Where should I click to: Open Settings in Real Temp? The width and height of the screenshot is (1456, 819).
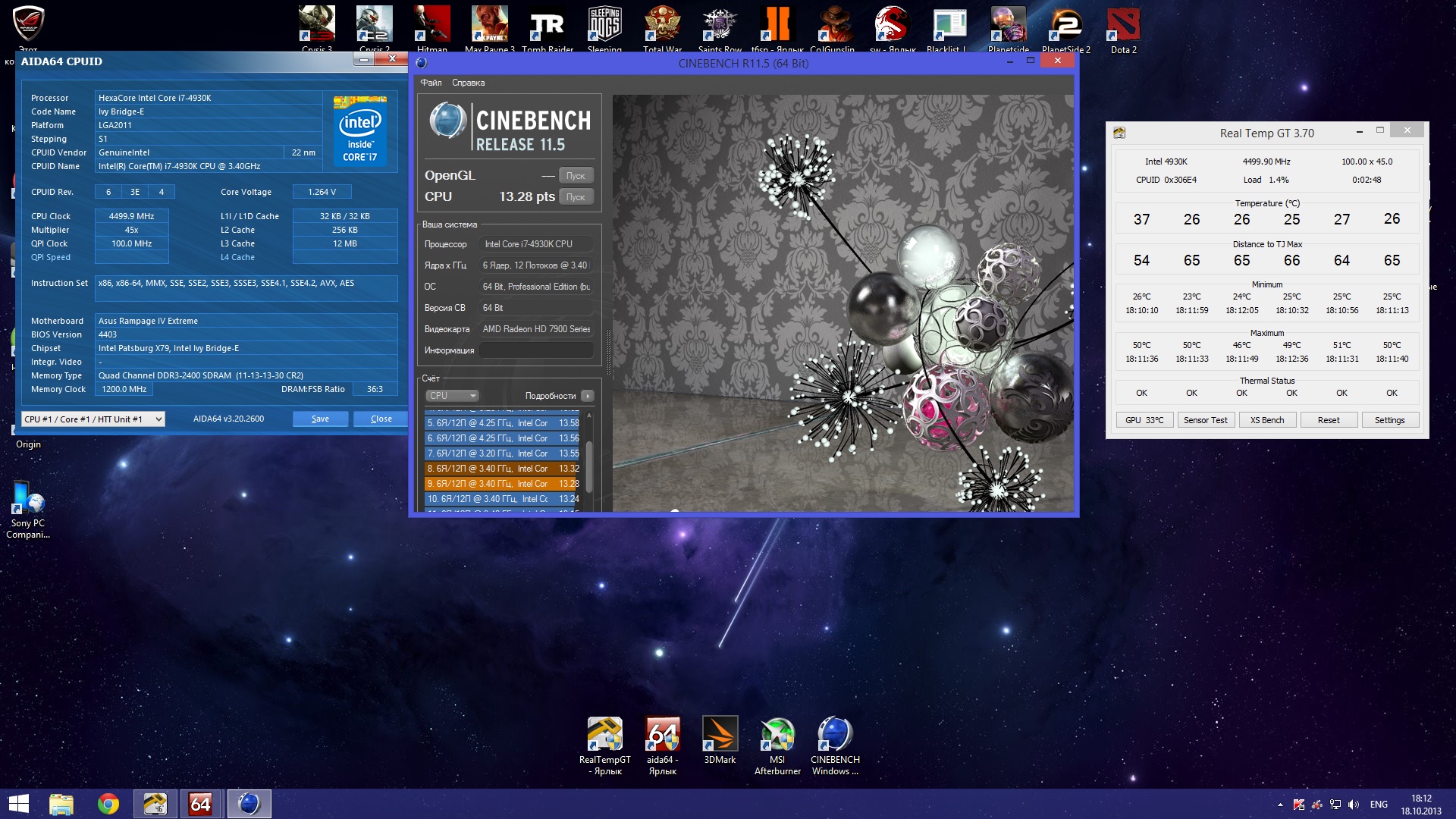(1390, 420)
